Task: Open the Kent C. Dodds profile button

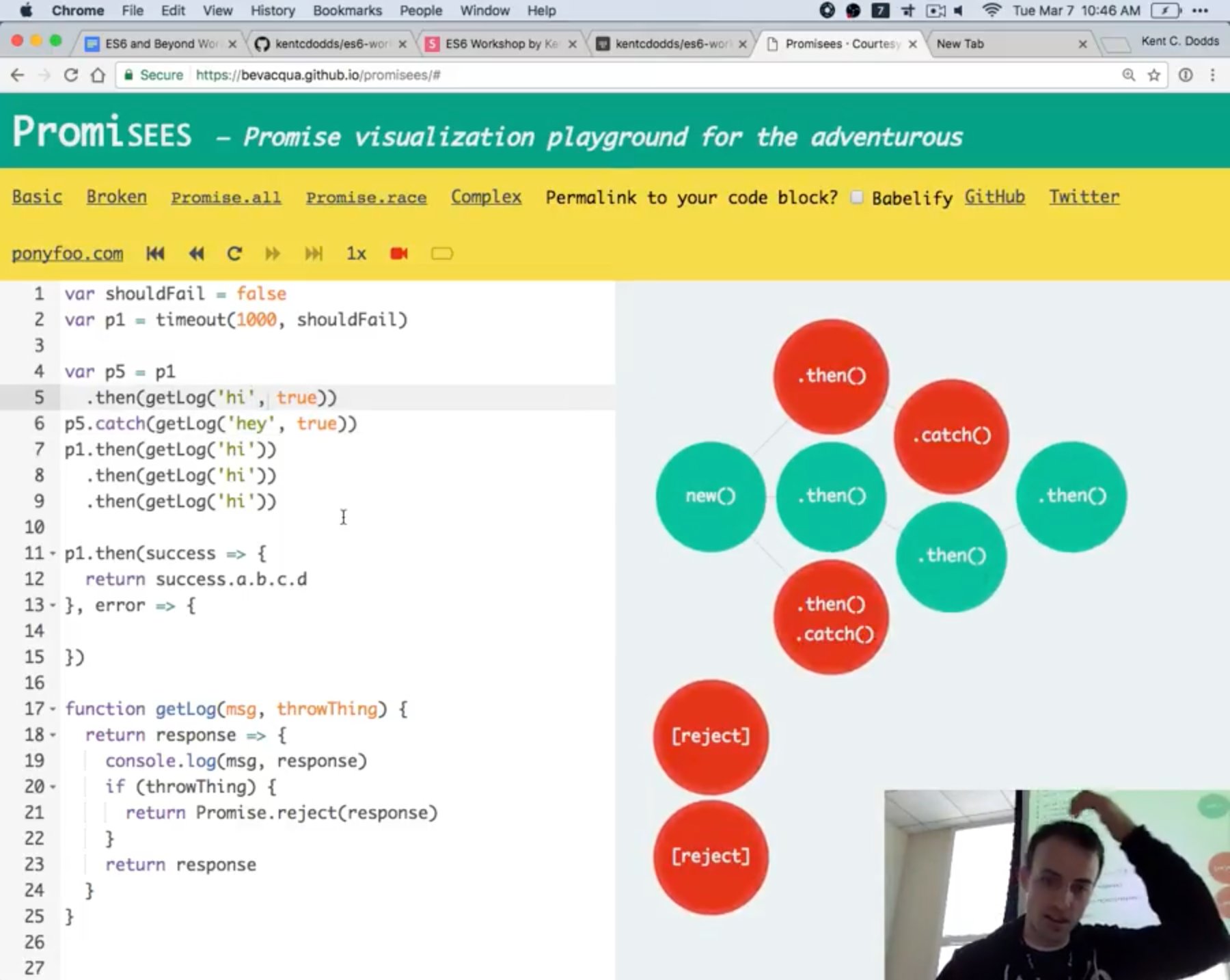Action: point(1180,41)
